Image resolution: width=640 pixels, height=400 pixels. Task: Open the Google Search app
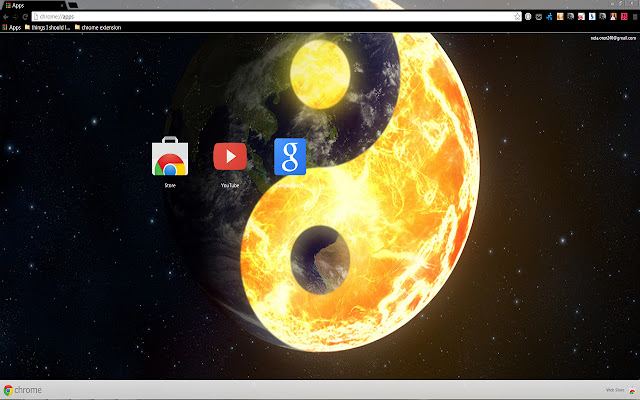[x=290, y=156]
